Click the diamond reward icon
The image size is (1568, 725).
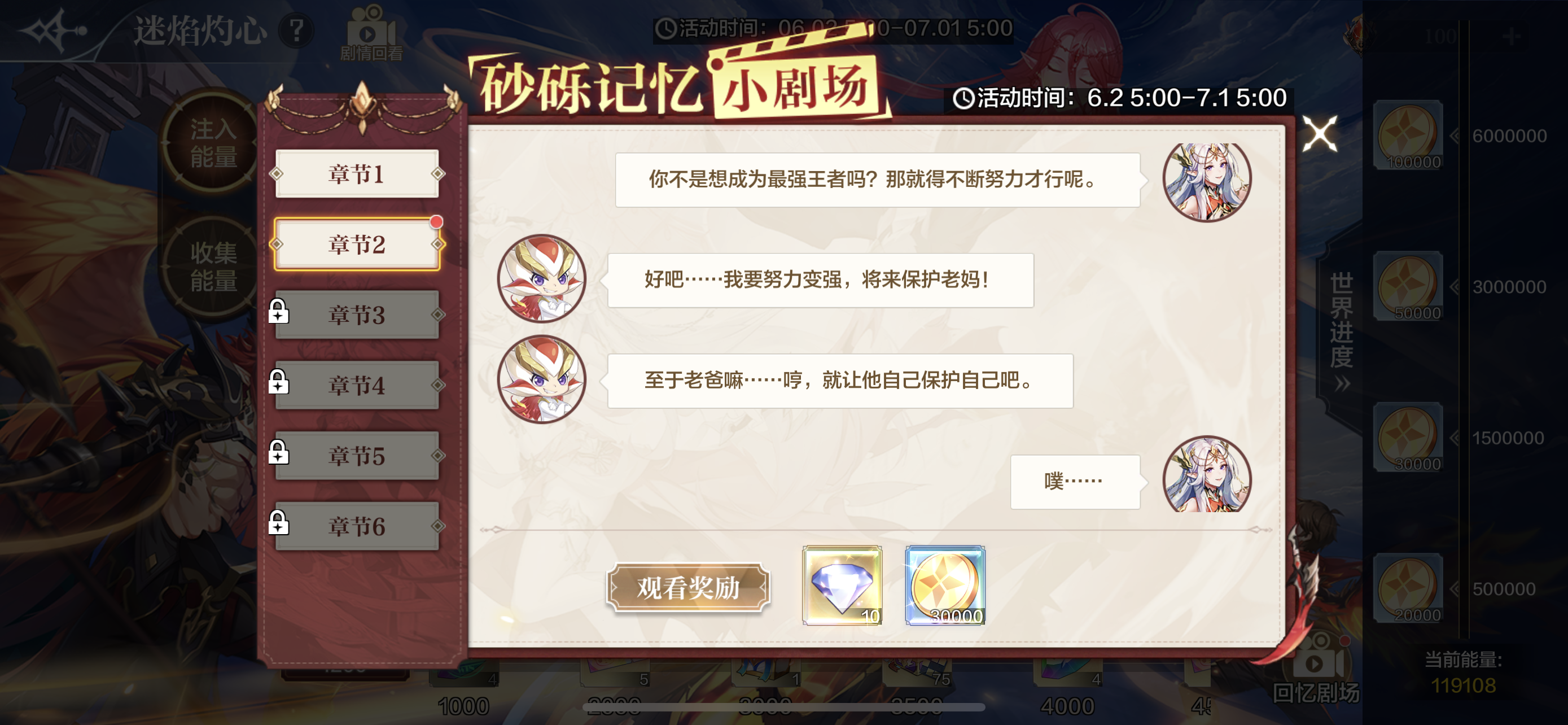tap(842, 585)
